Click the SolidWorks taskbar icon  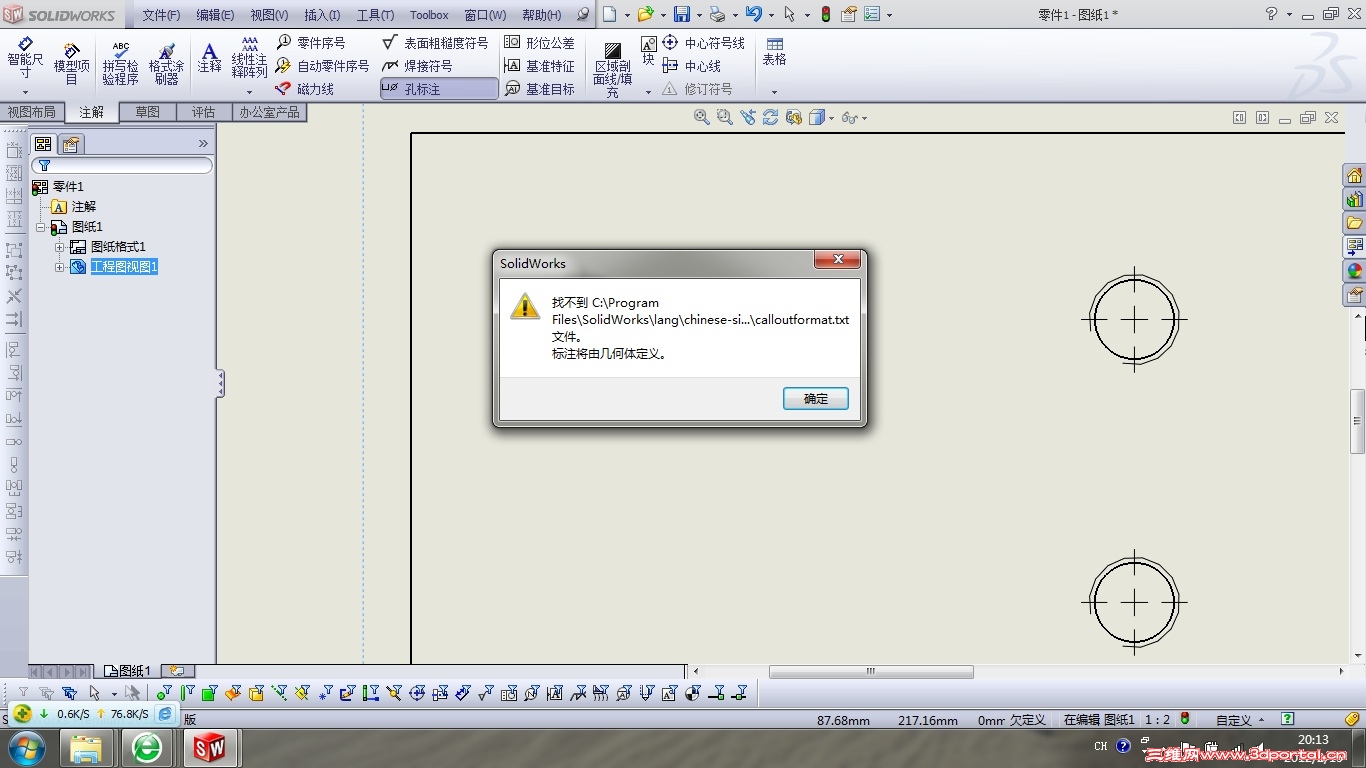210,747
